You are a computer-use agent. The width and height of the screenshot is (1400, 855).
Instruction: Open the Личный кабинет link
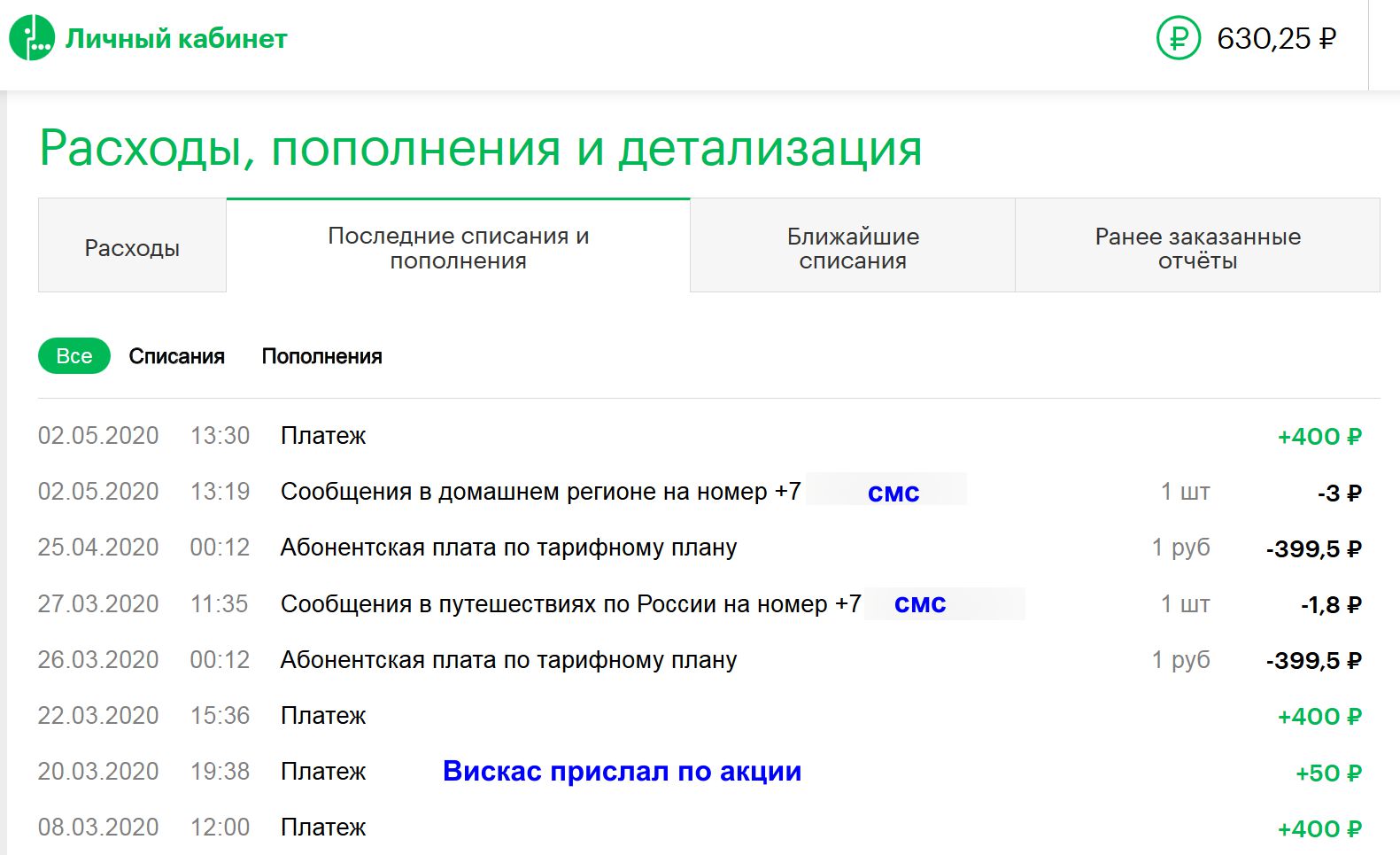(x=176, y=39)
